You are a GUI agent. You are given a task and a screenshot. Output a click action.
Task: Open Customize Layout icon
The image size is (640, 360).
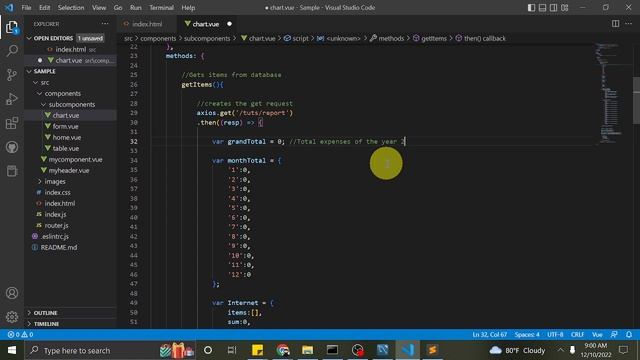click(564, 8)
